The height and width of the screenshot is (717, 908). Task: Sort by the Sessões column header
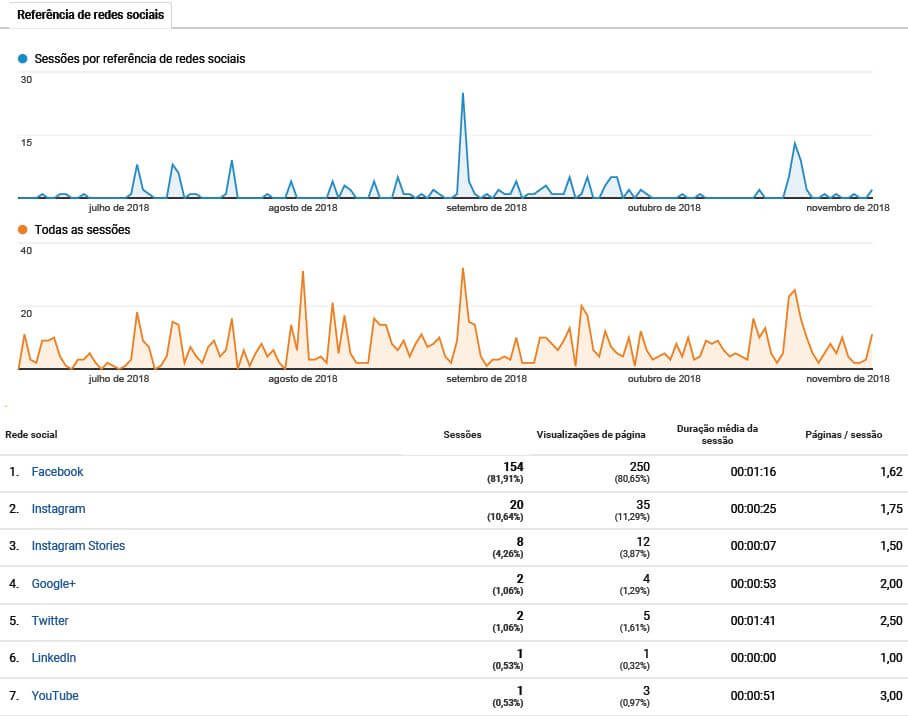click(x=462, y=435)
